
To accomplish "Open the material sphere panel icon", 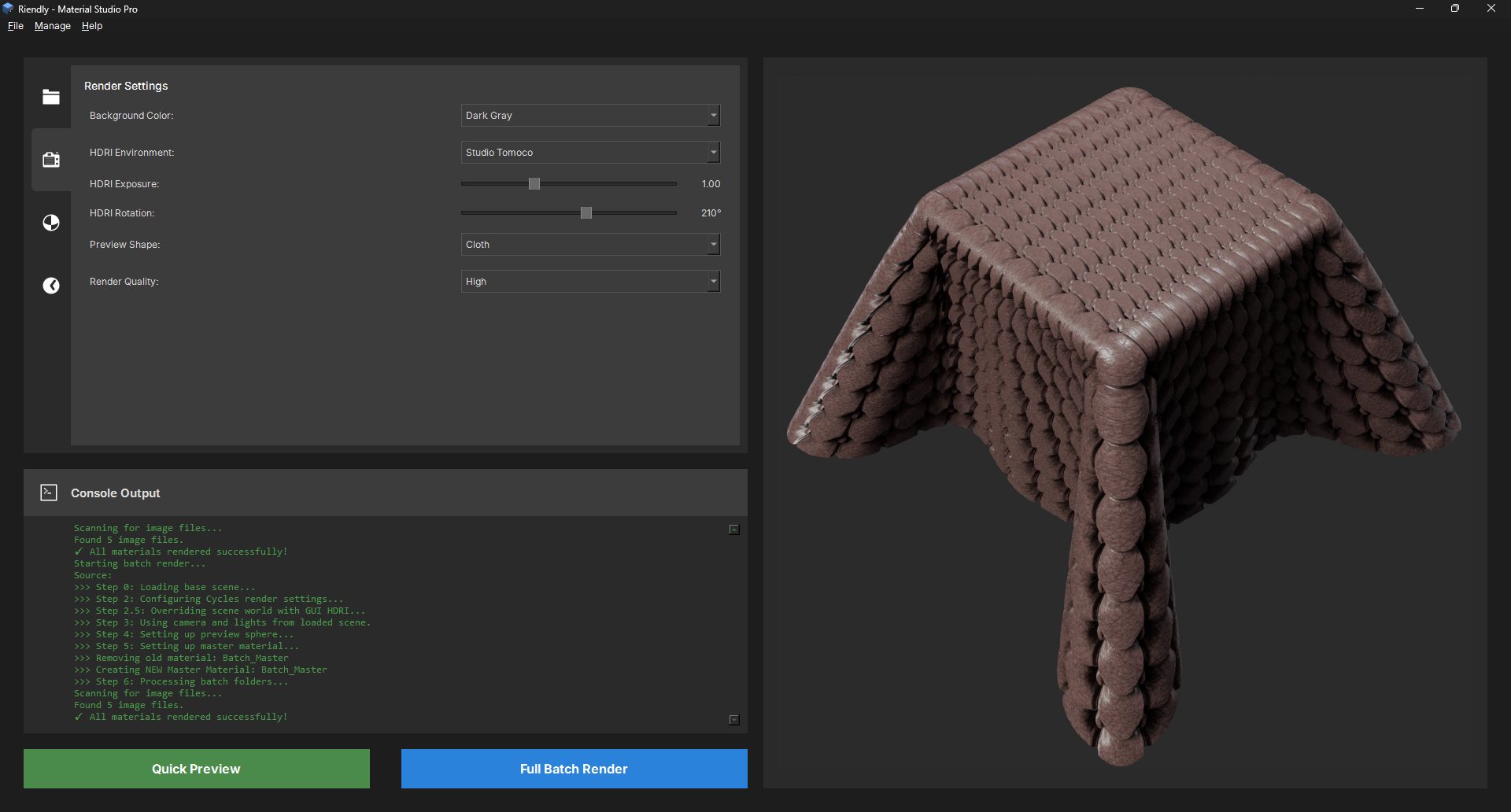I will pyautogui.click(x=50, y=223).
